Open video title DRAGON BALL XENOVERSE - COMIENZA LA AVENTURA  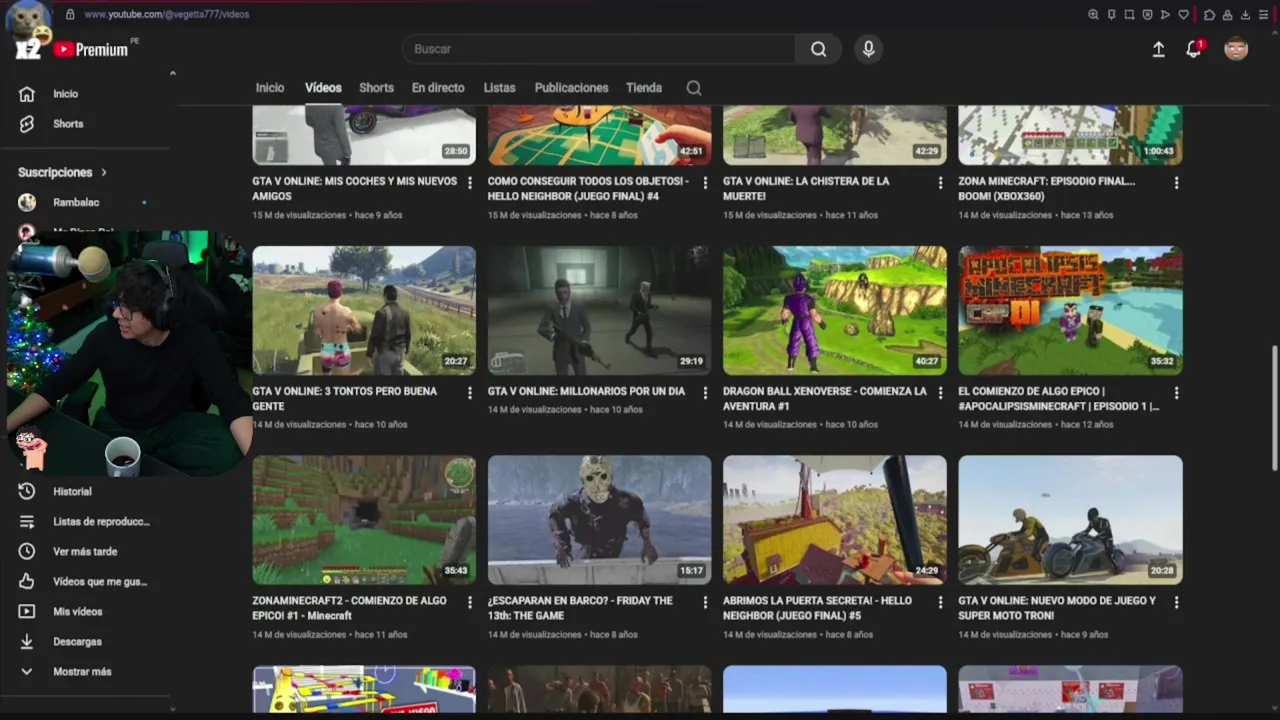point(824,399)
